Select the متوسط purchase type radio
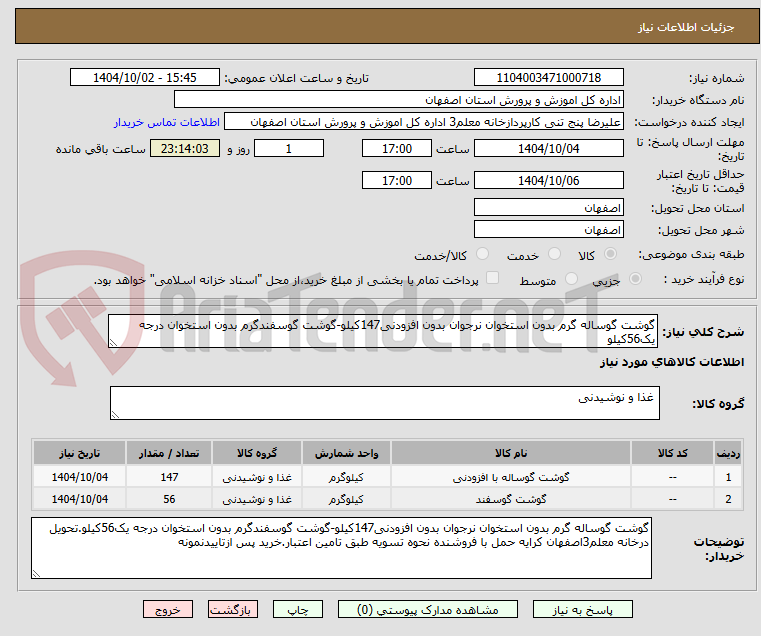The image size is (761, 636). click(x=572, y=279)
